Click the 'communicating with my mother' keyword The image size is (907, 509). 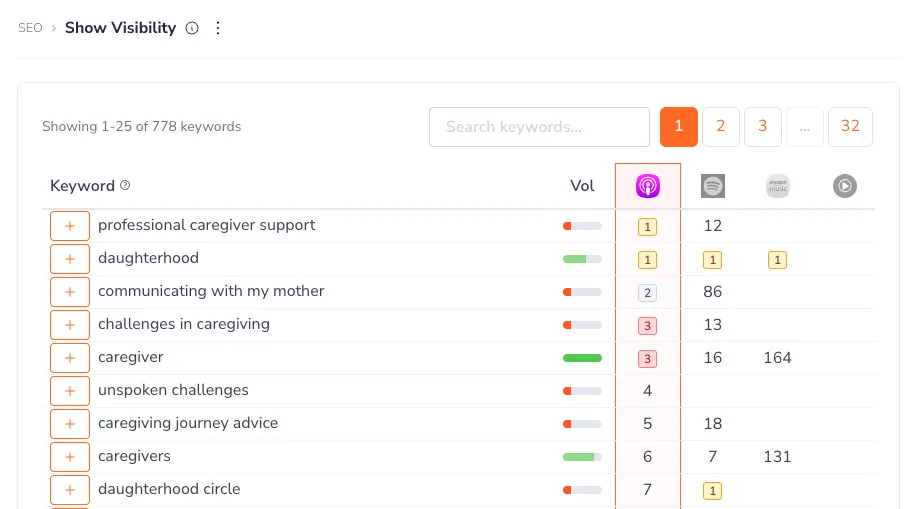pyautogui.click(x=211, y=291)
